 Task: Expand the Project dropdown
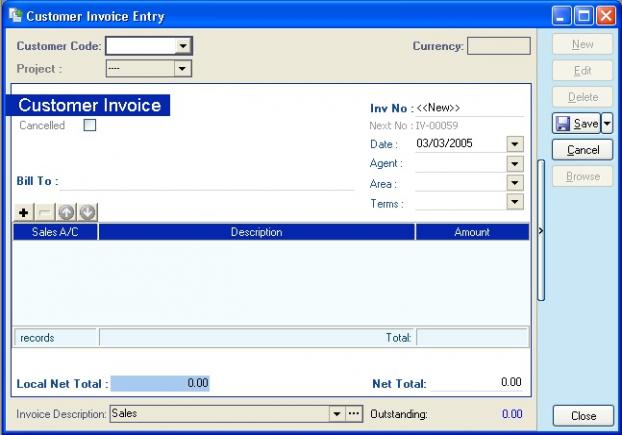(x=182, y=69)
